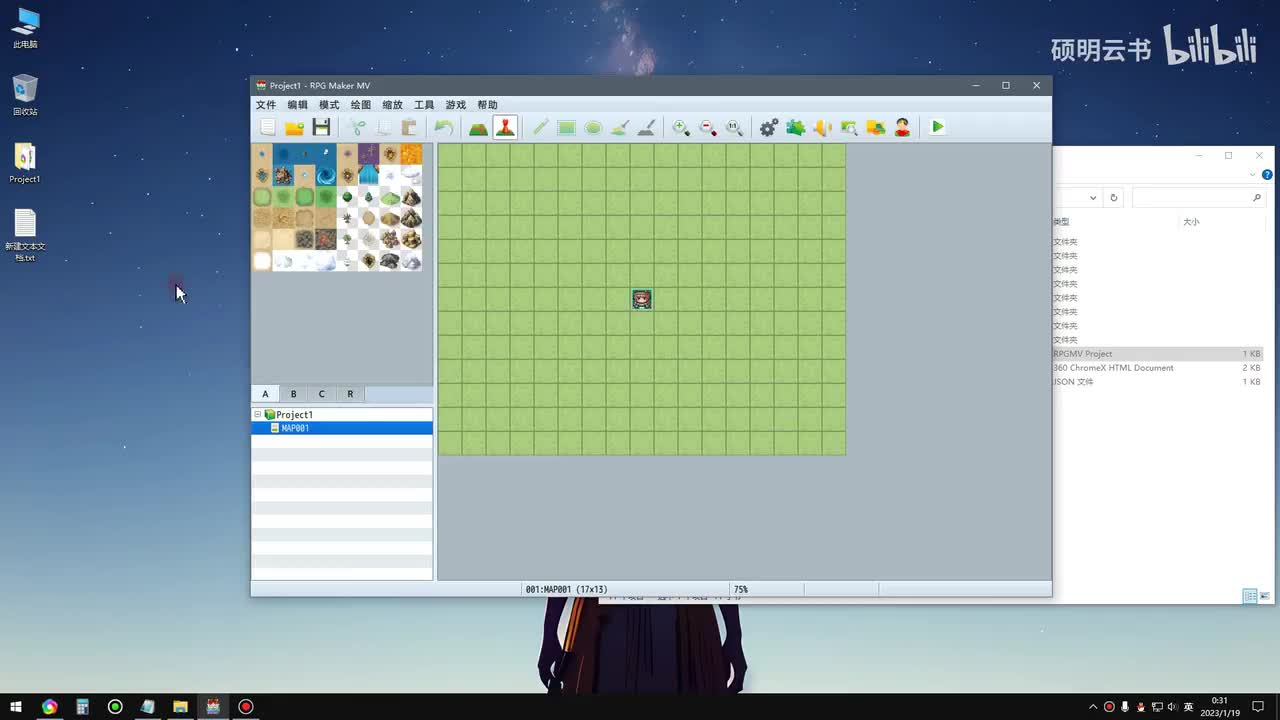Open the Character Generator icon

(902, 127)
